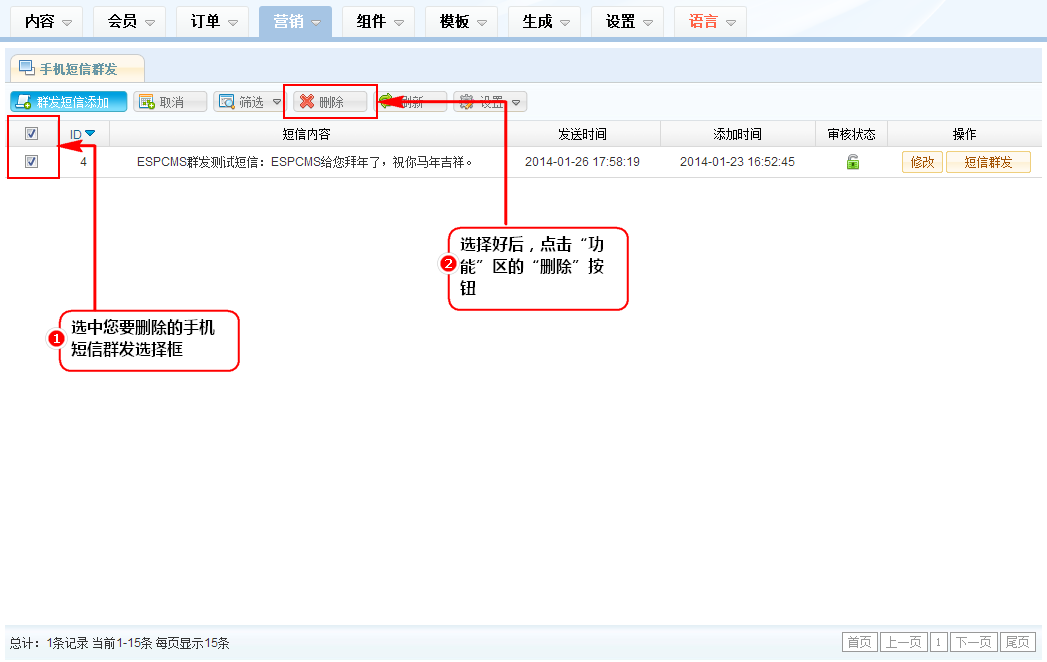The image size is (1047, 662).
Task: Expand the 筛选 filter dropdown arrow
Action: pyautogui.click(x=277, y=102)
